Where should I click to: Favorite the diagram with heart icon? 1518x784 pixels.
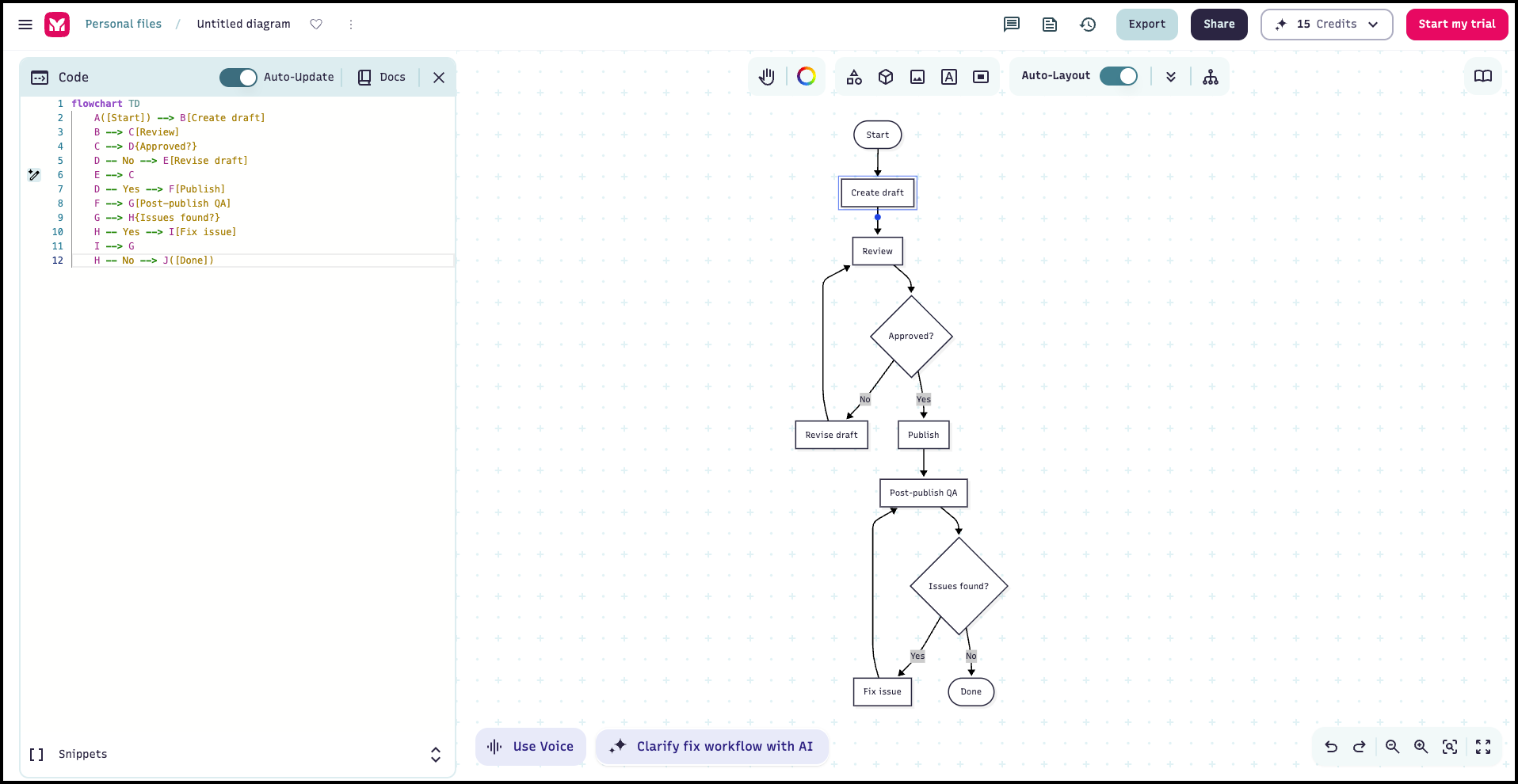316,25
